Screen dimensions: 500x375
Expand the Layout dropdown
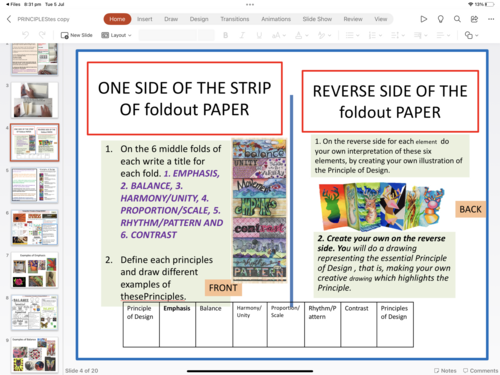tap(116, 35)
